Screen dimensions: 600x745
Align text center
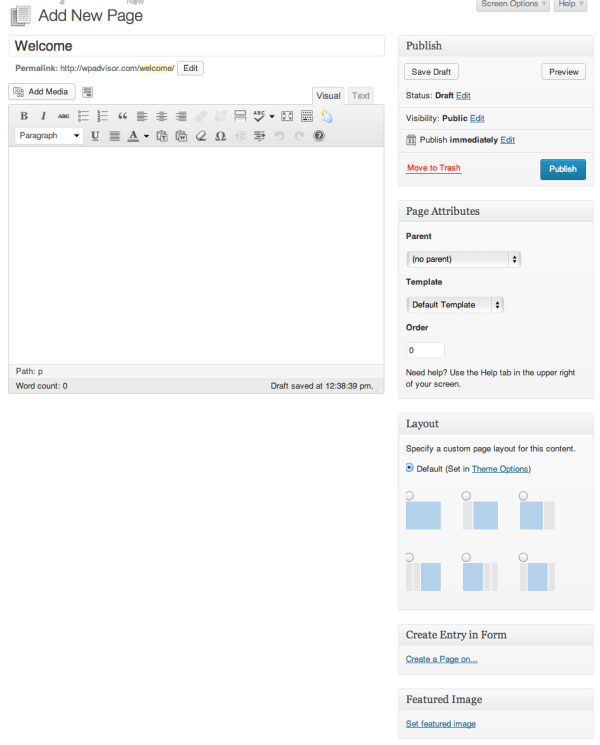pos(162,116)
